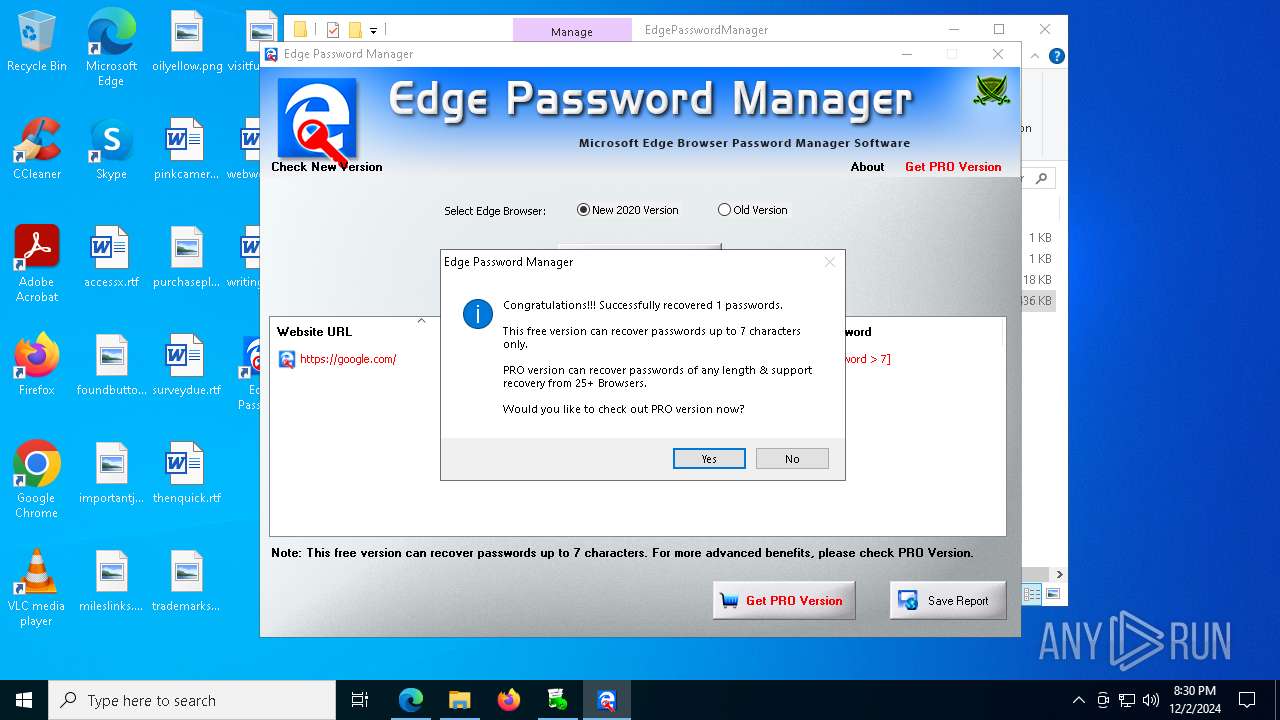Screen dimensions: 1280x720
Task: Open File Explorer from the taskbar
Action: (459, 700)
